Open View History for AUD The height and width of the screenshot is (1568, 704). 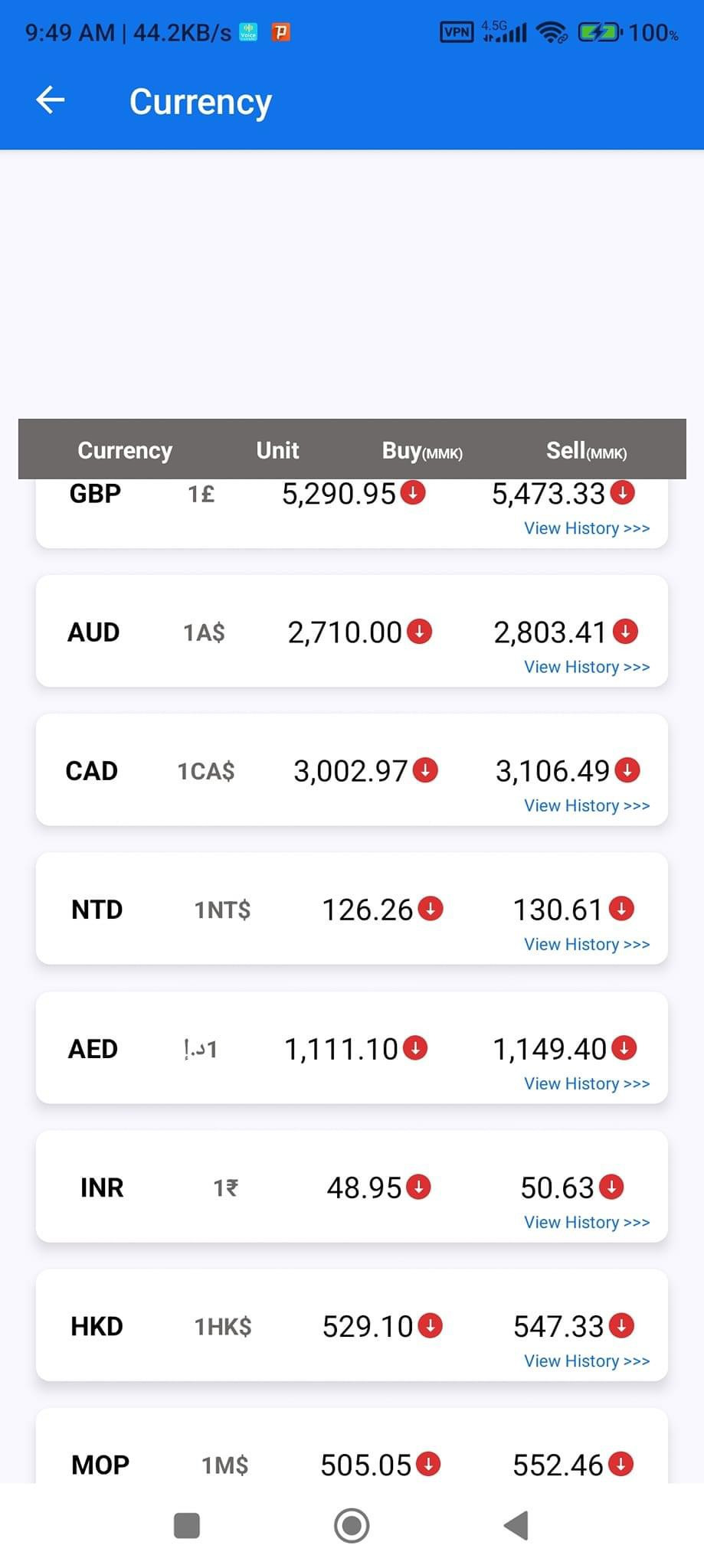(587, 667)
